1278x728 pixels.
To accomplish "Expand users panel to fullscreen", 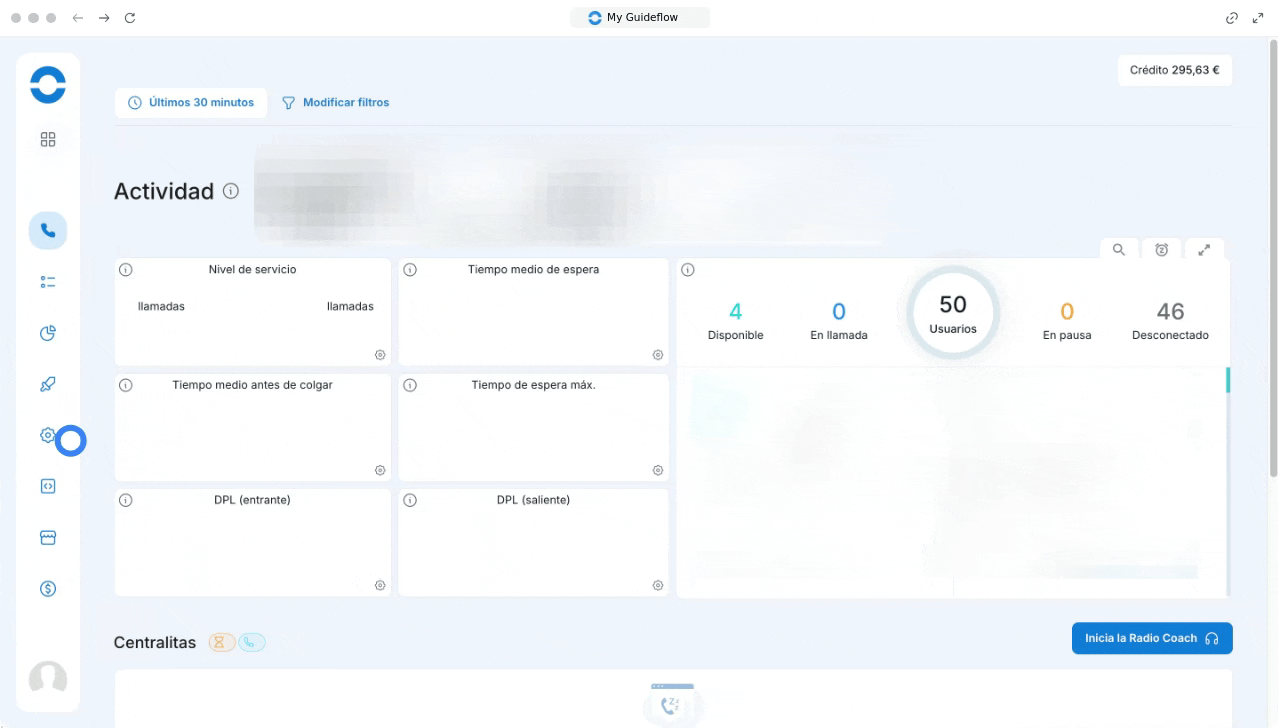I will (1204, 250).
